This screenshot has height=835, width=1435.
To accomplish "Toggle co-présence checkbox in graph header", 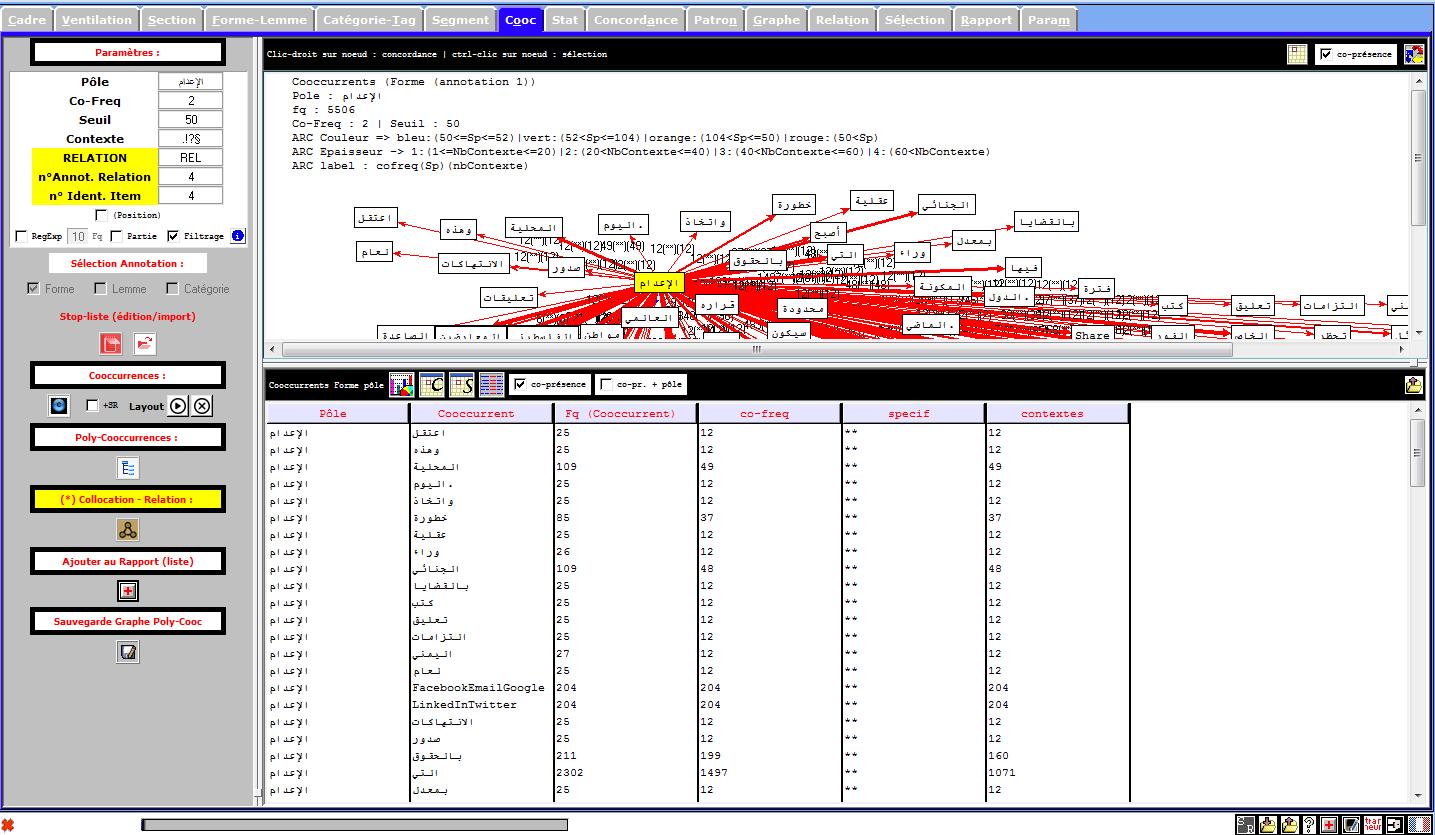I will pyautogui.click(x=1326, y=55).
